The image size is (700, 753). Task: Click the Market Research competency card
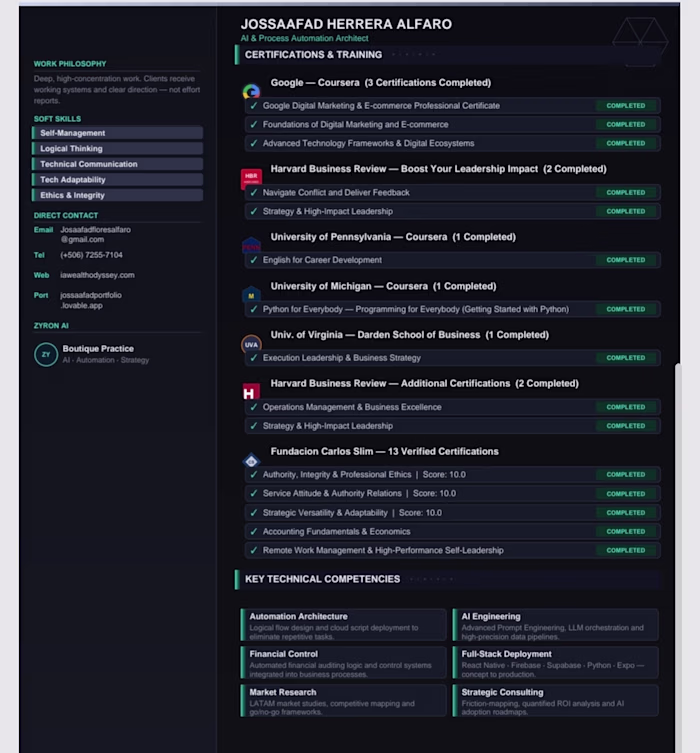(343, 701)
